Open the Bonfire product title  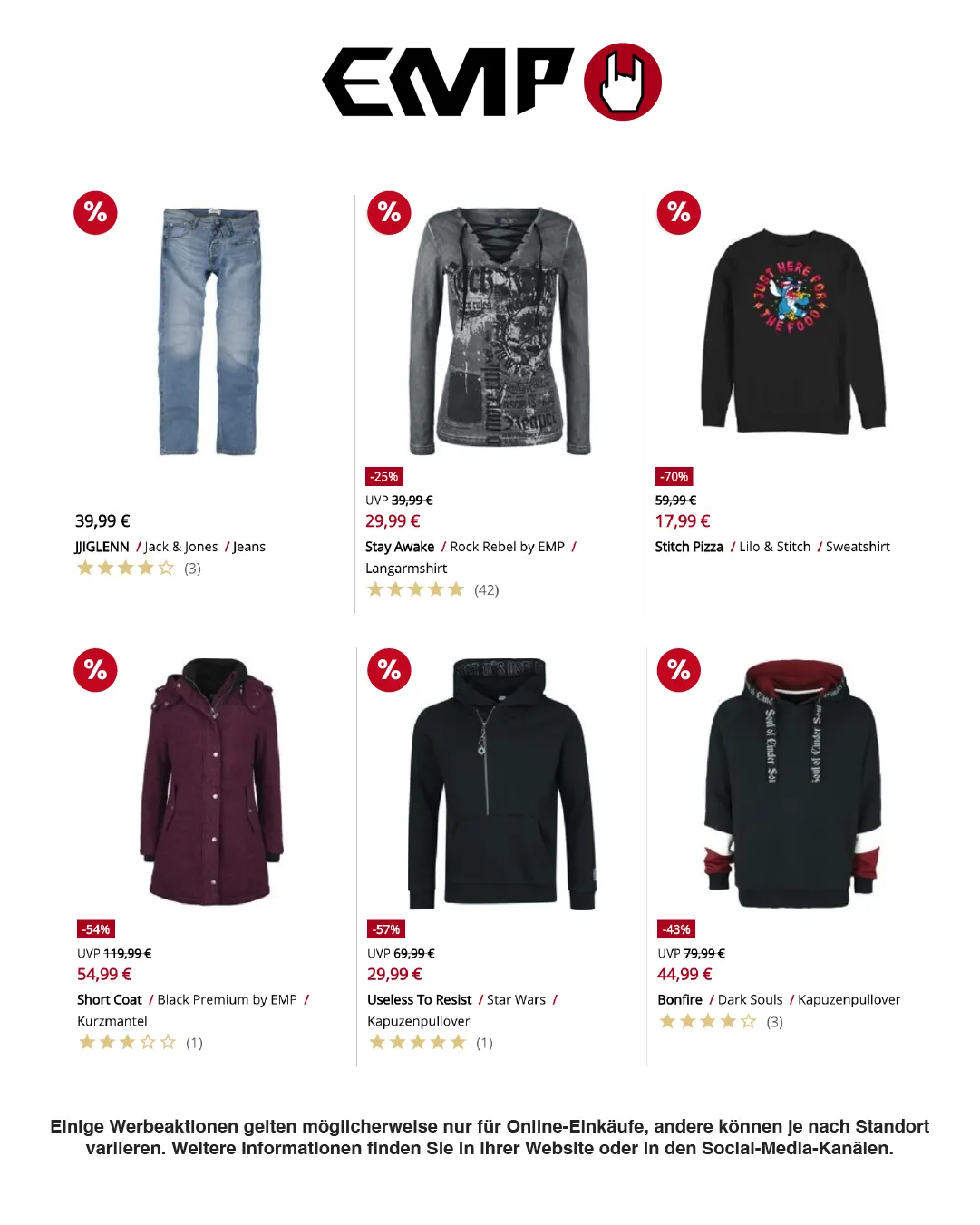pyautogui.click(x=680, y=1000)
